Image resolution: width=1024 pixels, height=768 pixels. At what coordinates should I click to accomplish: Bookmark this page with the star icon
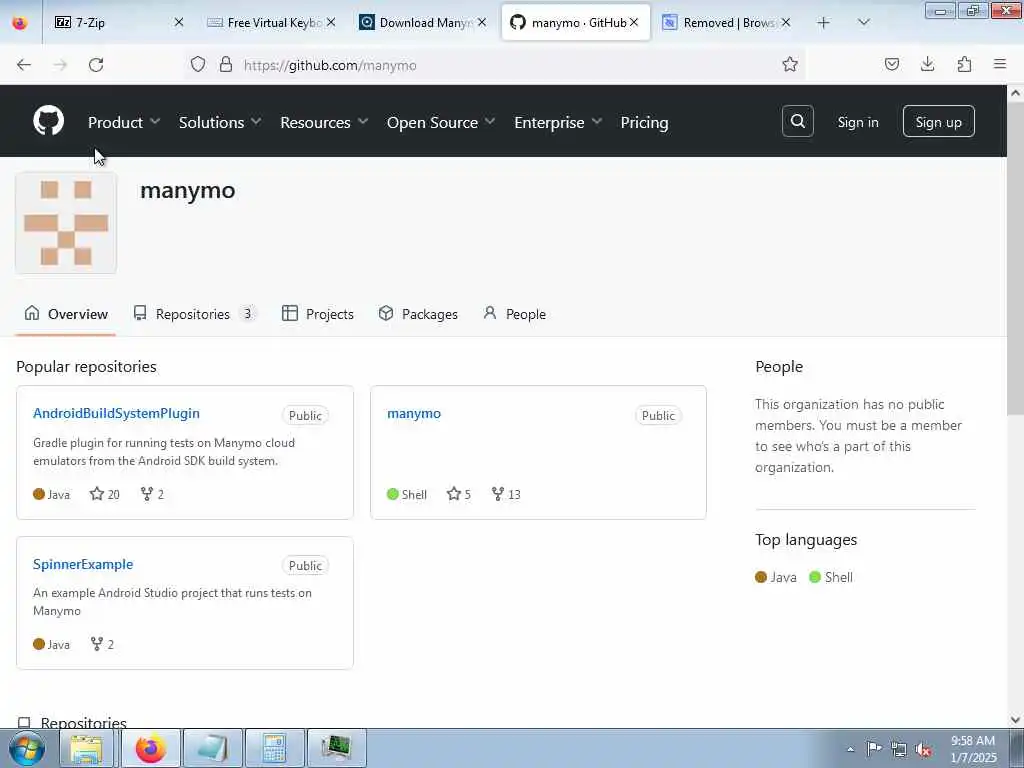tap(790, 64)
